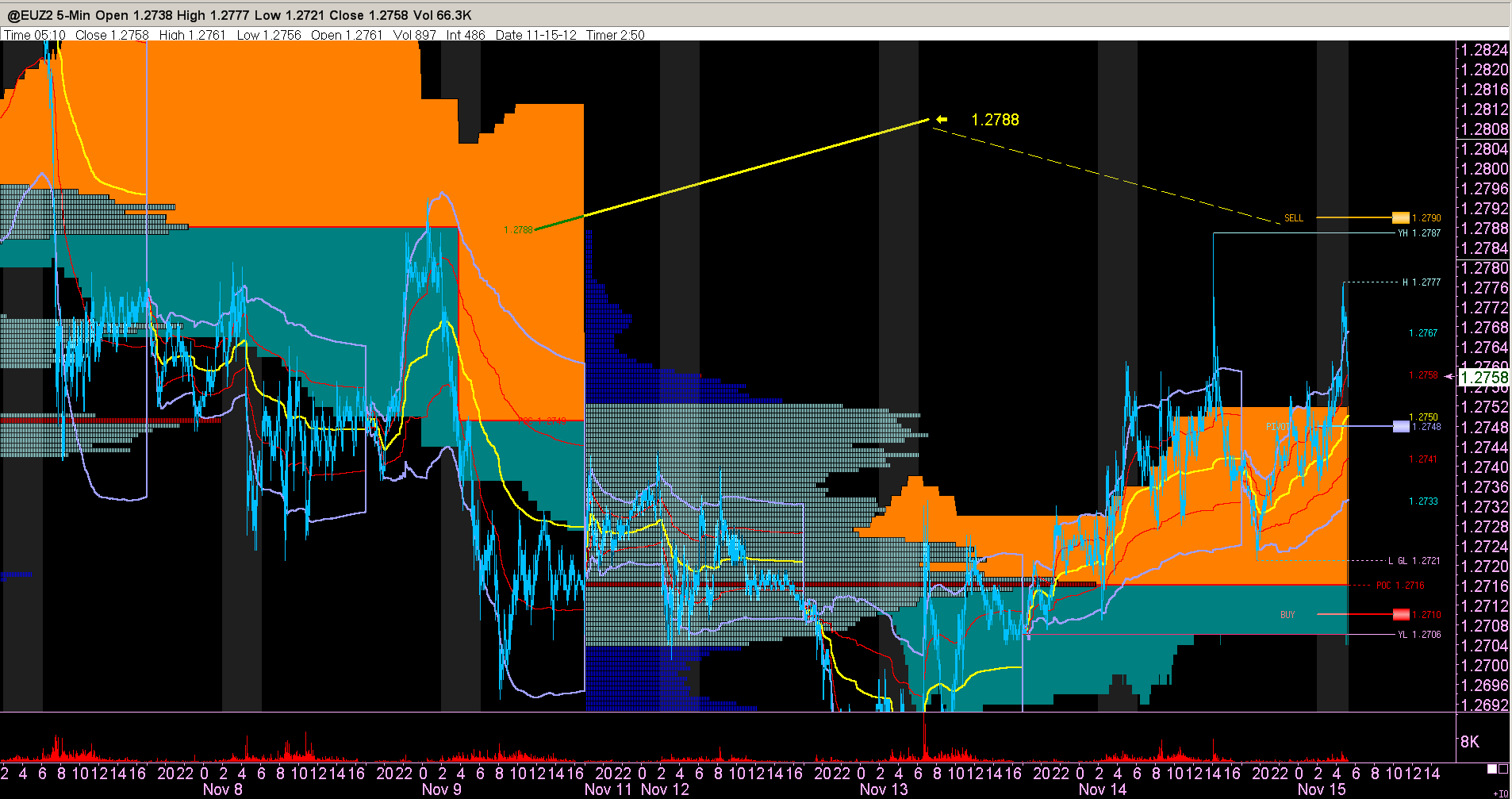Click Int 486 in the data line
1512x799 pixels.
tap(466, 35)
